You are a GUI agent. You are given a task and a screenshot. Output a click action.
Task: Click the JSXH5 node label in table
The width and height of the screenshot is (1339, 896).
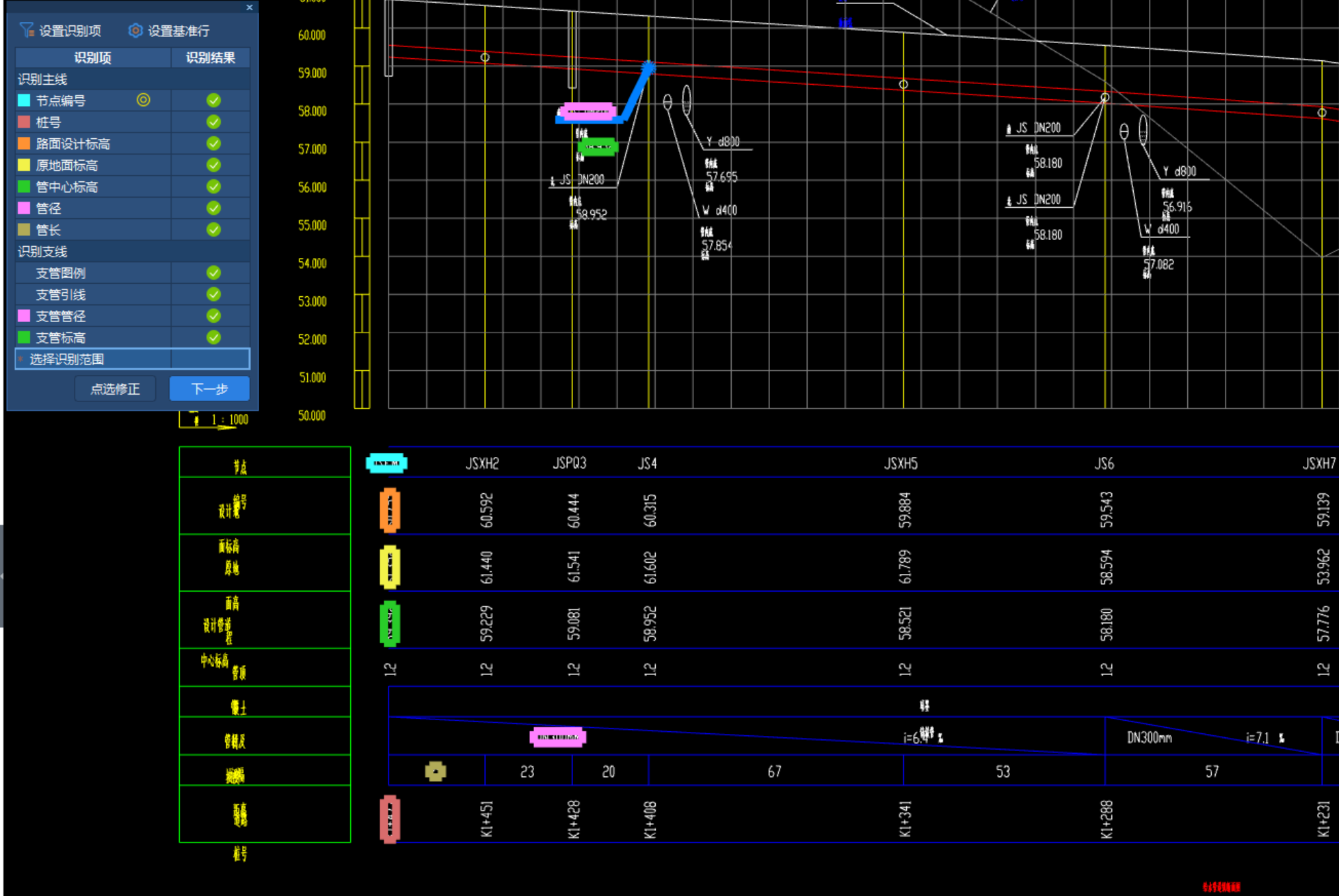[x=901, y=464]
